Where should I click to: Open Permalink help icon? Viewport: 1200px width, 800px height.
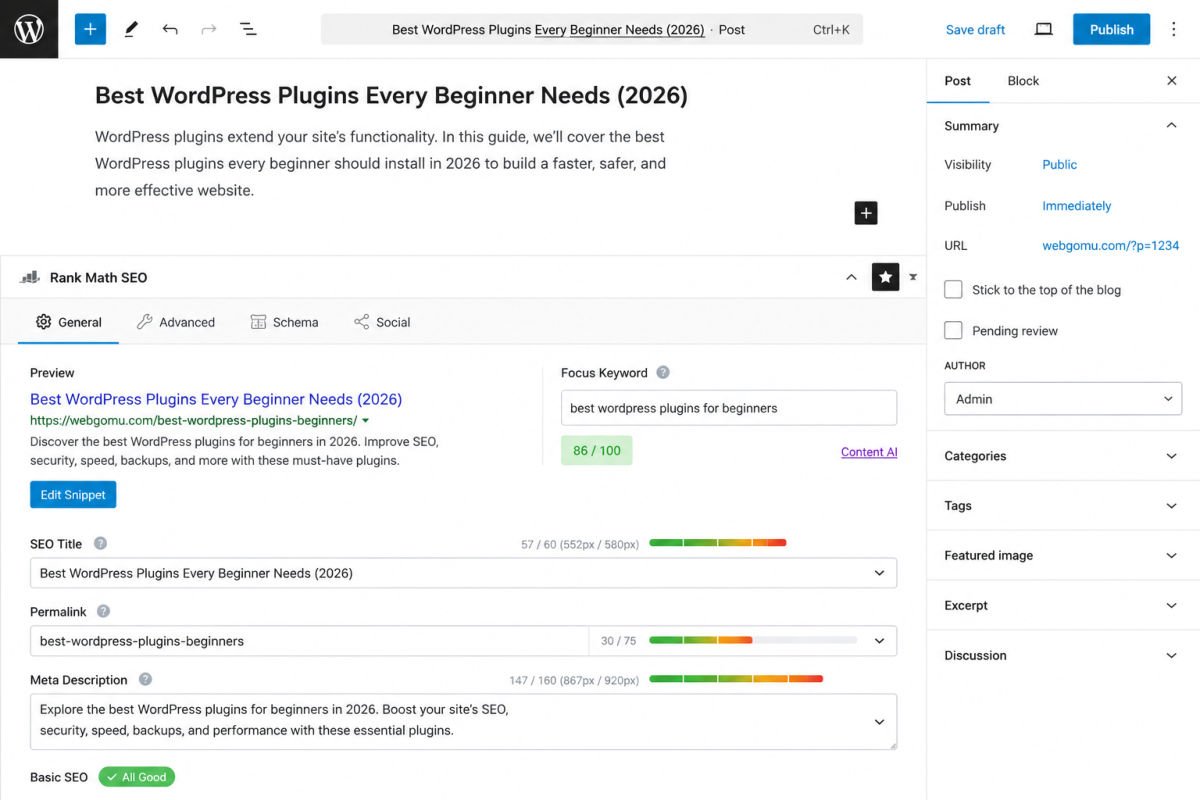pyautogui.click(x=103, y=611)
